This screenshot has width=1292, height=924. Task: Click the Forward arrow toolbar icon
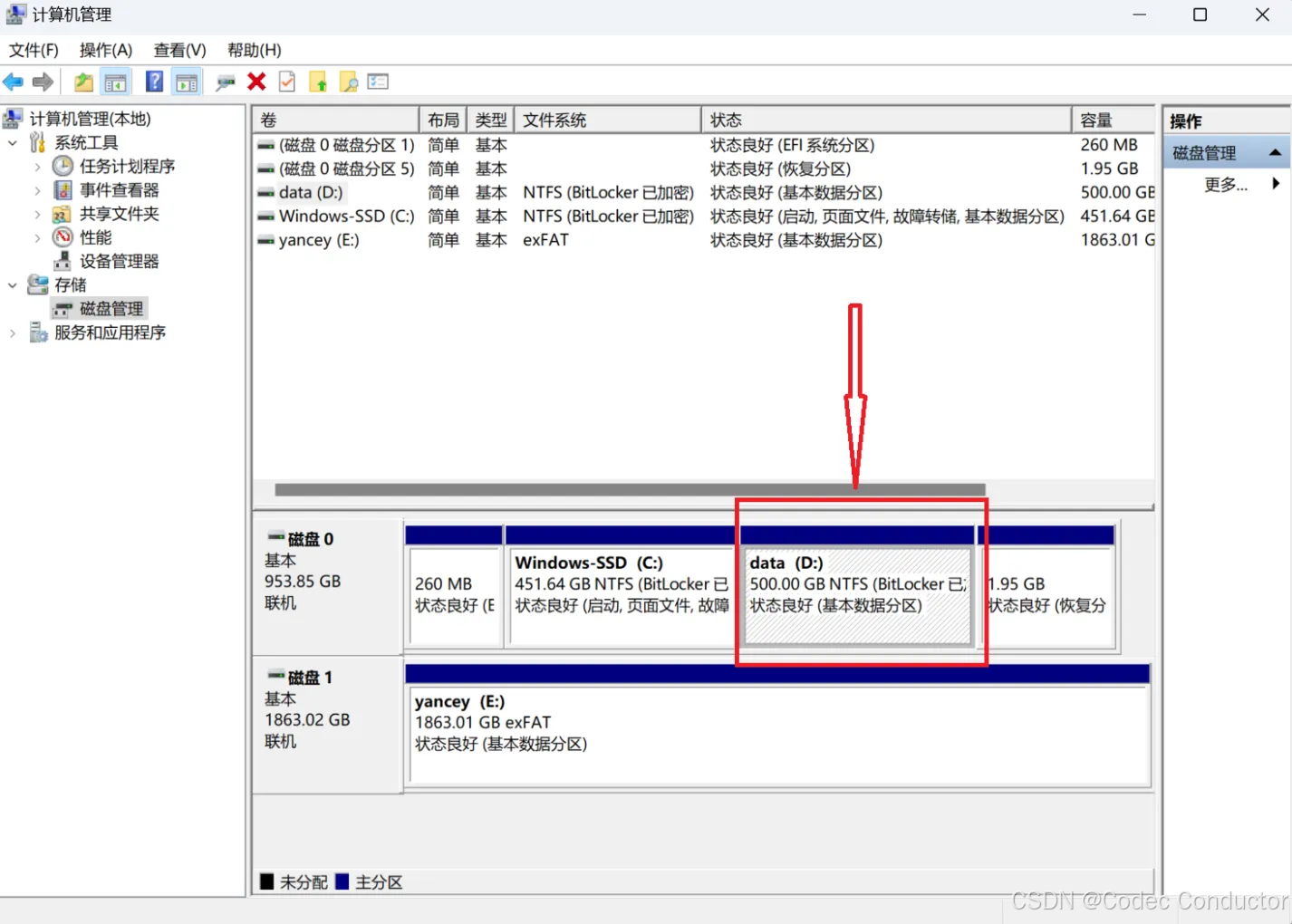(43, 82)
